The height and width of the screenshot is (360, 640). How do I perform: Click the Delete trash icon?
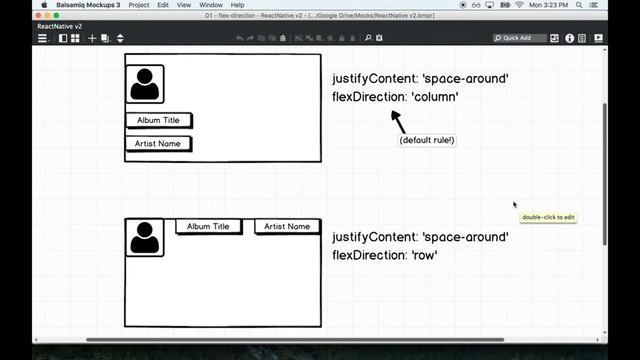point(283,38)
